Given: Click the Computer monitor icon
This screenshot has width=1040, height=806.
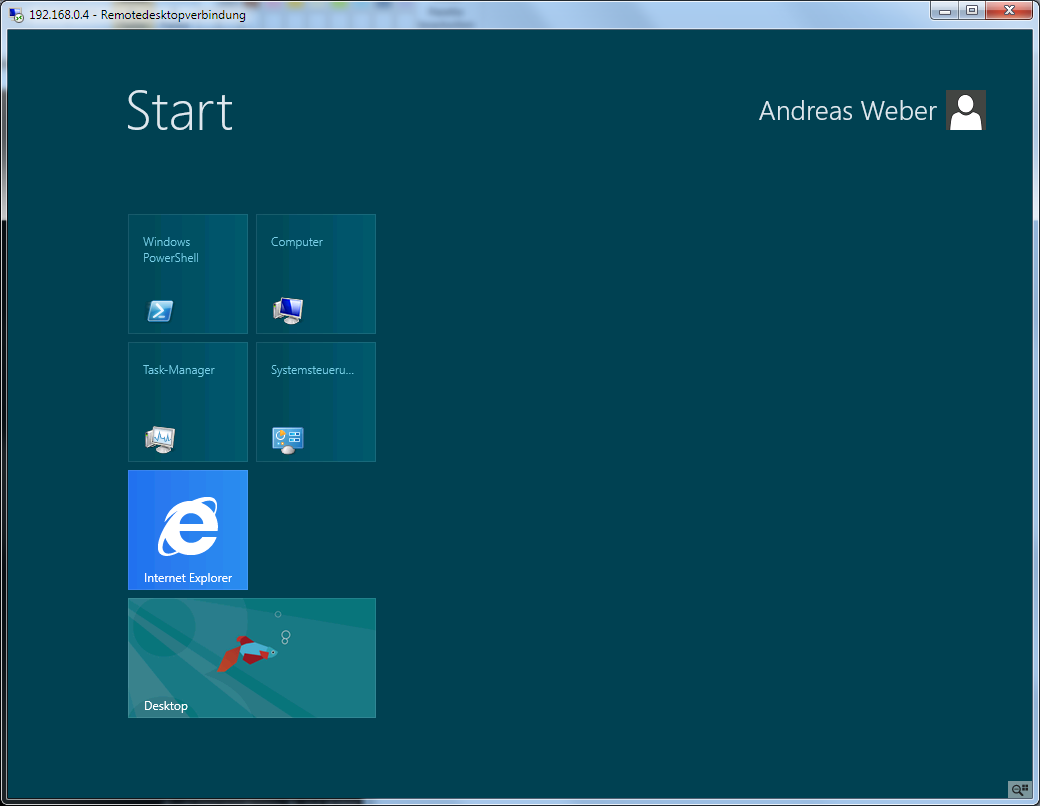Looking at the screenshot, I should (x=288, y=311).
